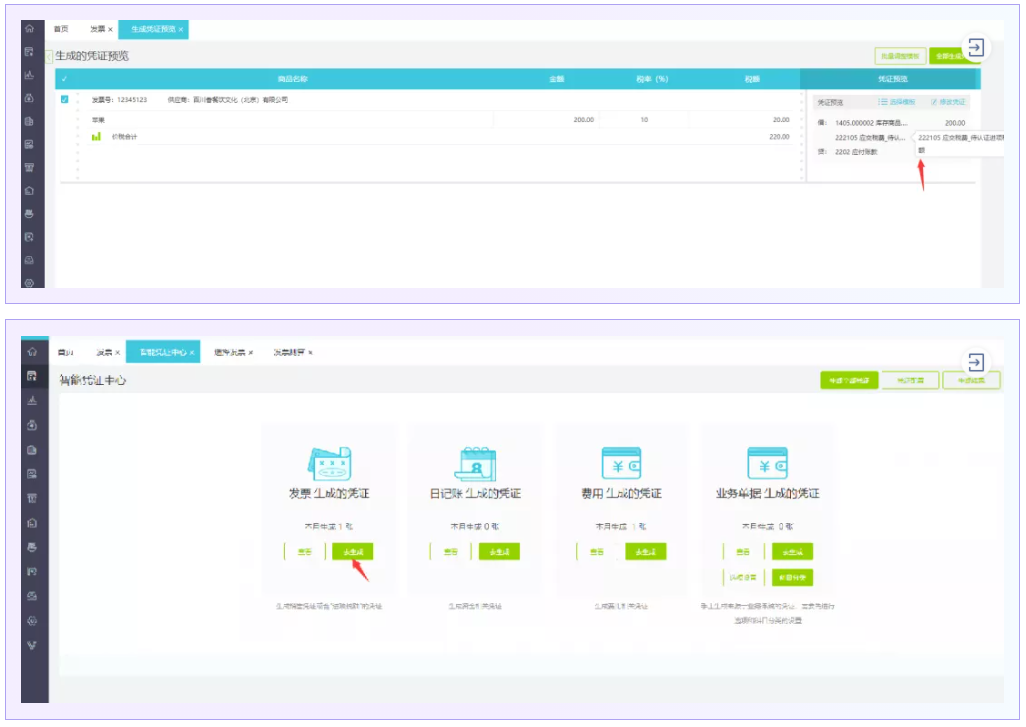Click the wallet icon above 业务单据生成的凭证
Screen dimensions: 1026x727
pyautogui.click(x=768, y=464)
